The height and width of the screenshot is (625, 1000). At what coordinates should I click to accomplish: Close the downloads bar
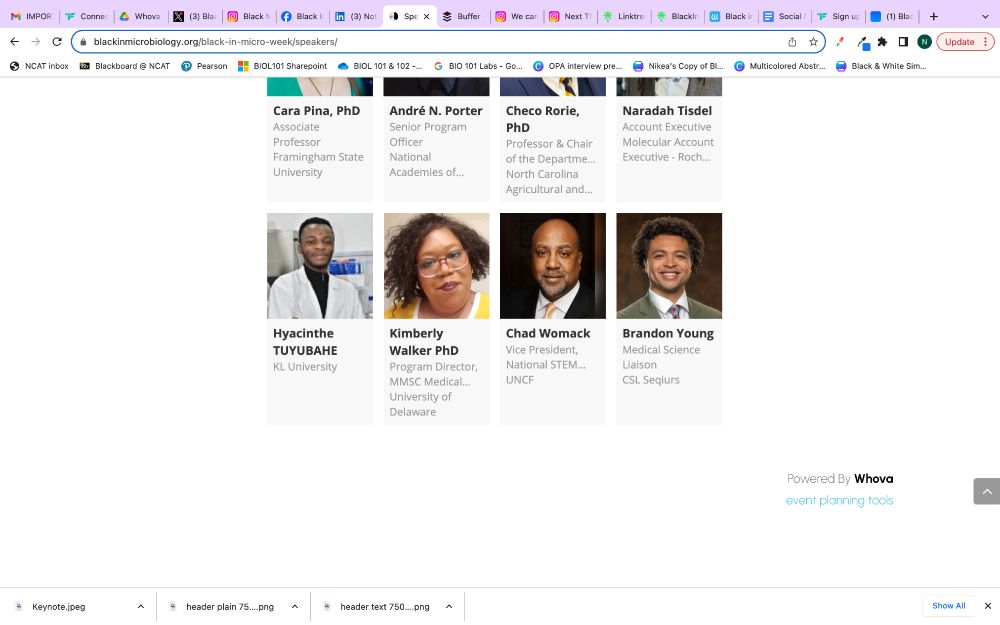[988, 606]
